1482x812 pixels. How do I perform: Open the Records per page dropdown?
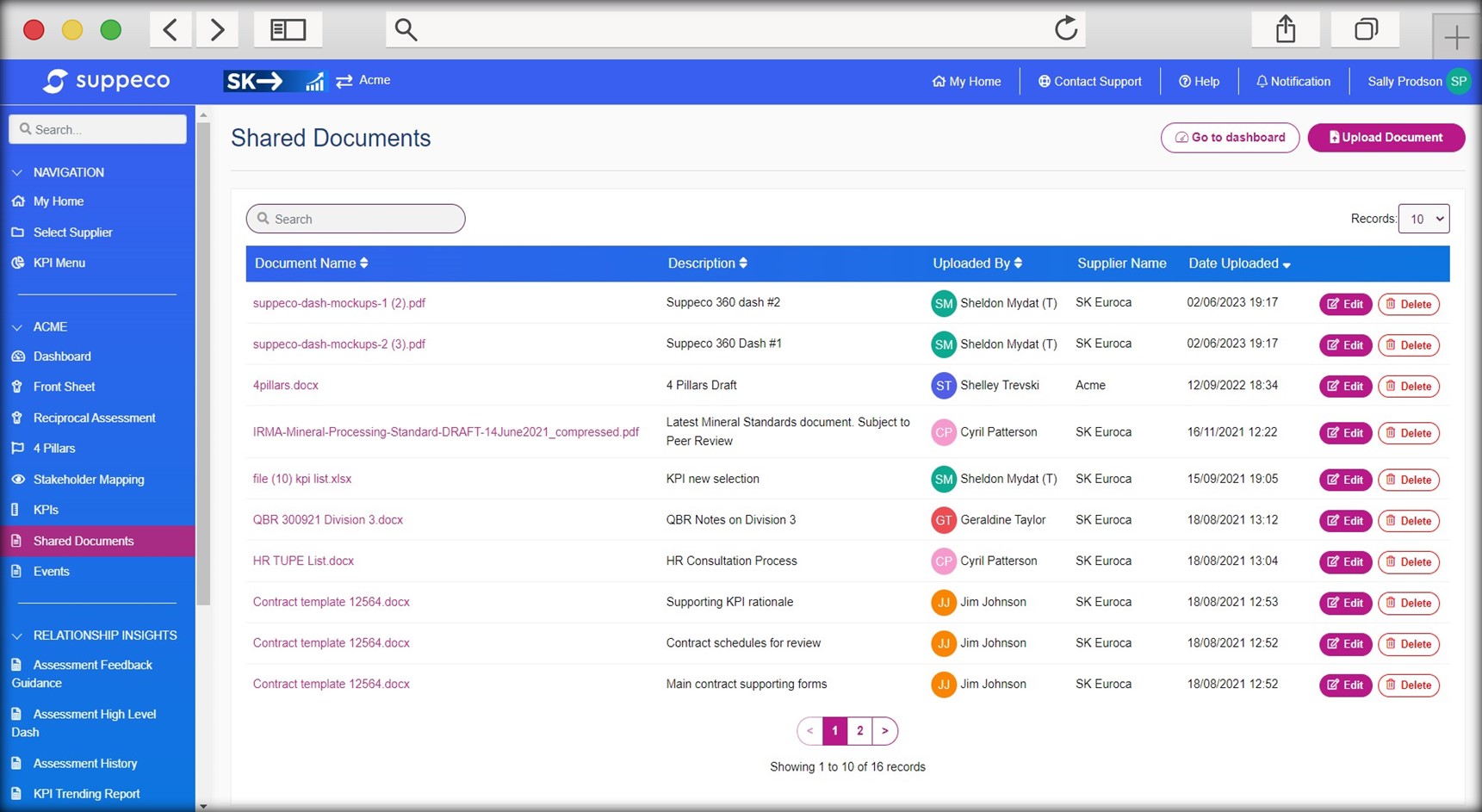(x=1423, y=219)
